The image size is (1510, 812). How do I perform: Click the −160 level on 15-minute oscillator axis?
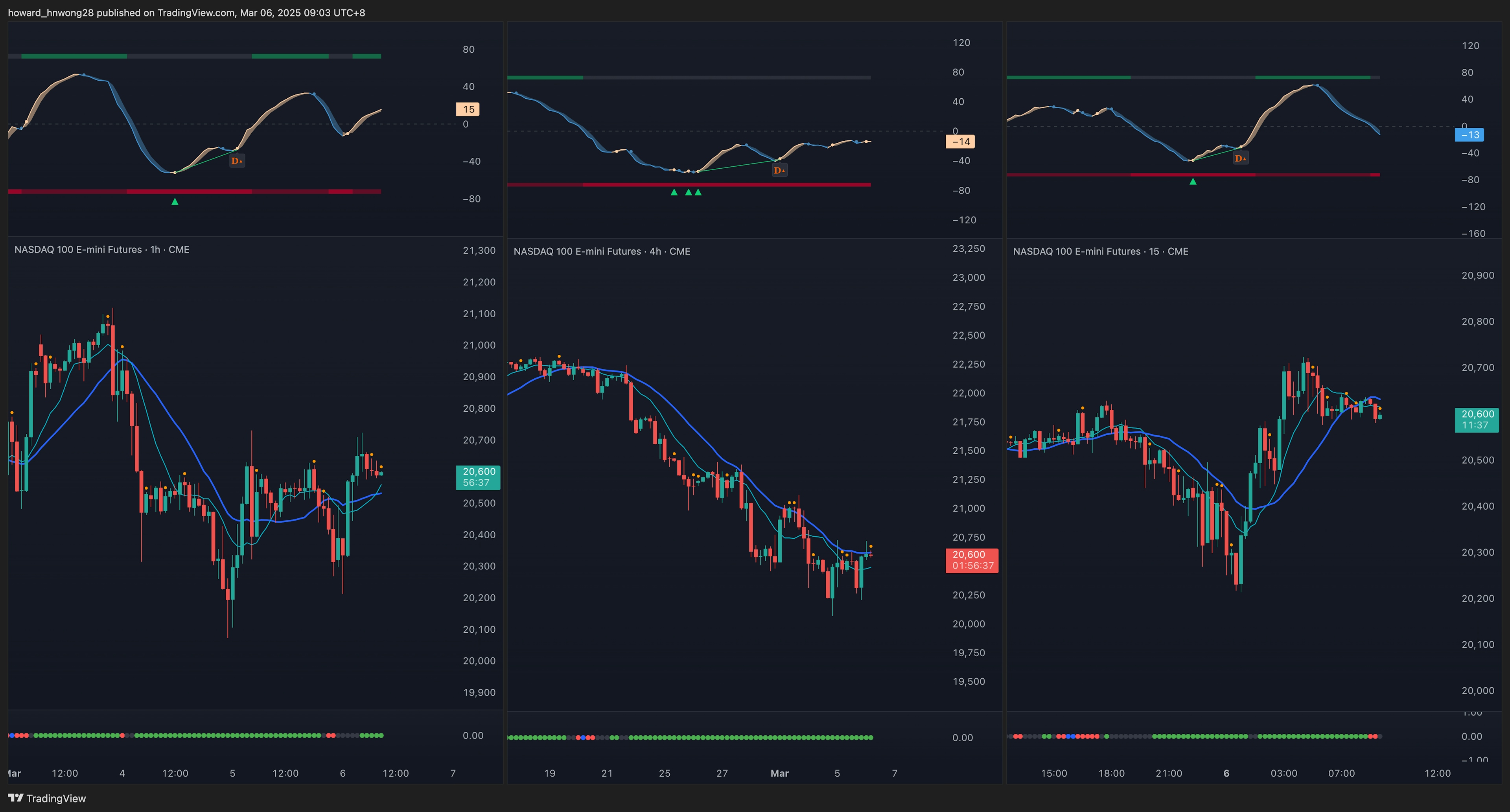click(x=1473, y=233)
